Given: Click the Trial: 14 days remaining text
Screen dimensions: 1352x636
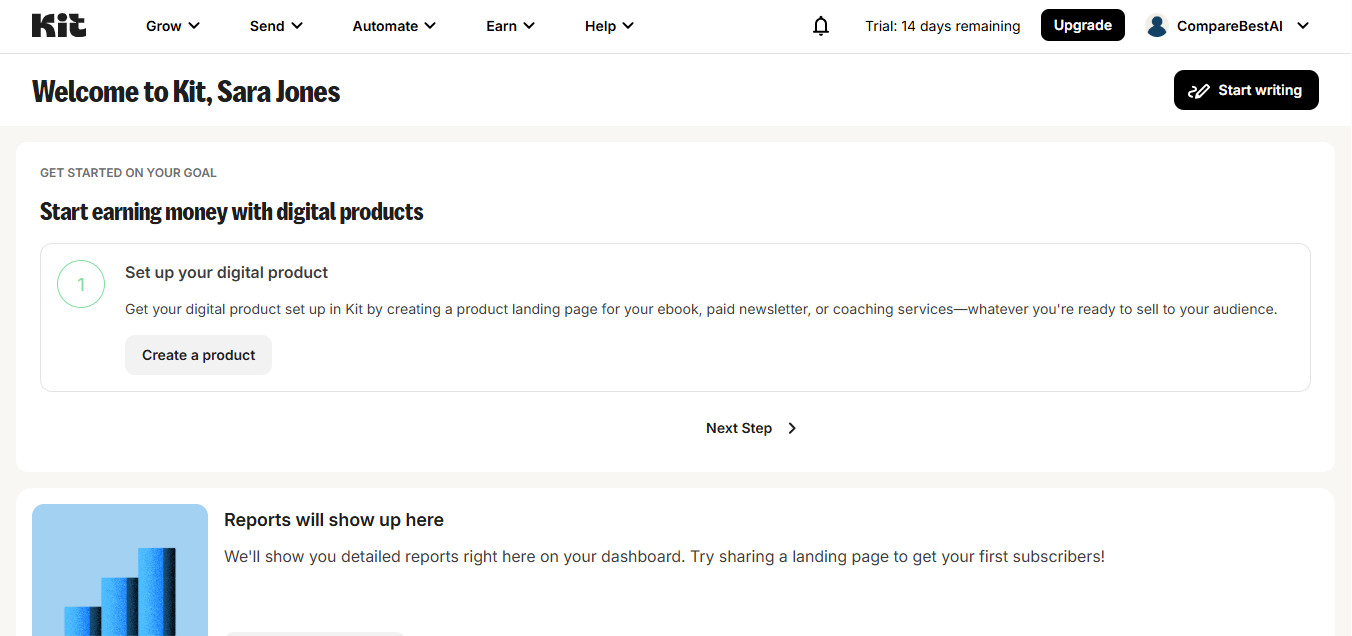Looking at the screenshot, I should point(943,26).
